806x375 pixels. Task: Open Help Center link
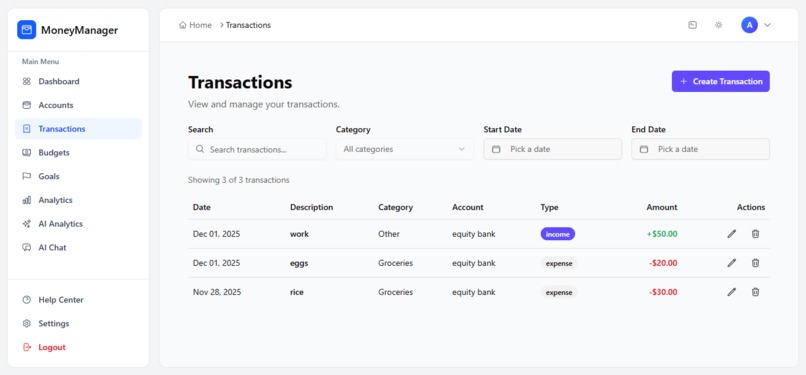tap(78, 300)
